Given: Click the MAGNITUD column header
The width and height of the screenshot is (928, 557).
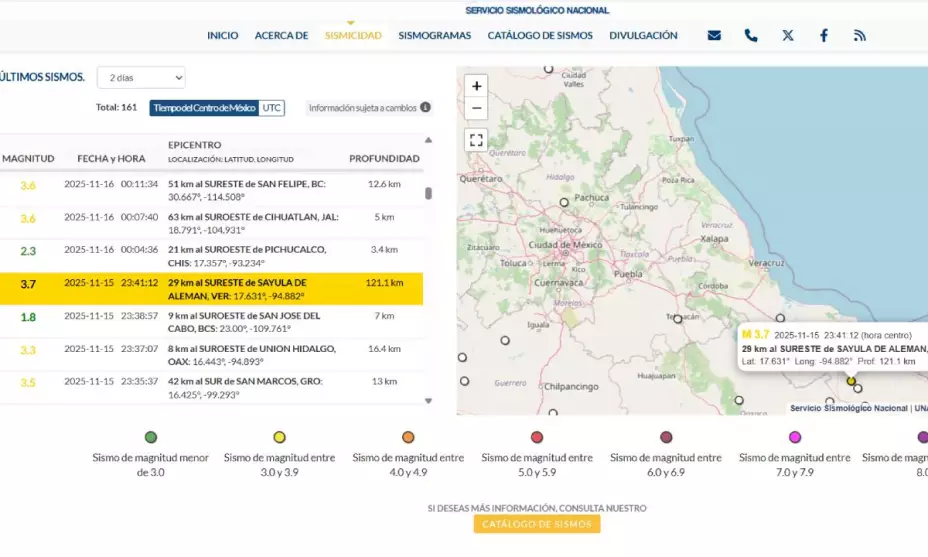Looking at the screenshot, I should point(28,159).
